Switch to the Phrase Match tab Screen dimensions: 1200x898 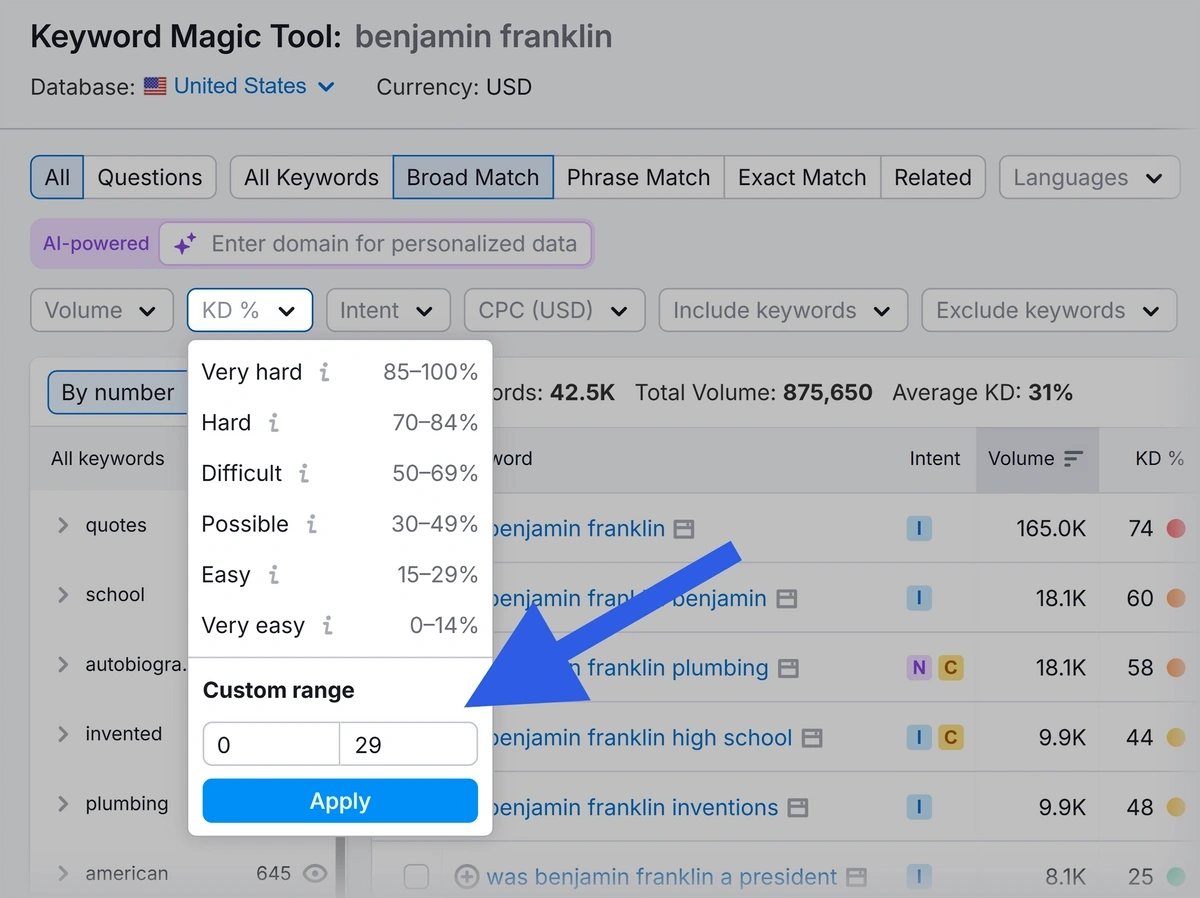(638, 178)
